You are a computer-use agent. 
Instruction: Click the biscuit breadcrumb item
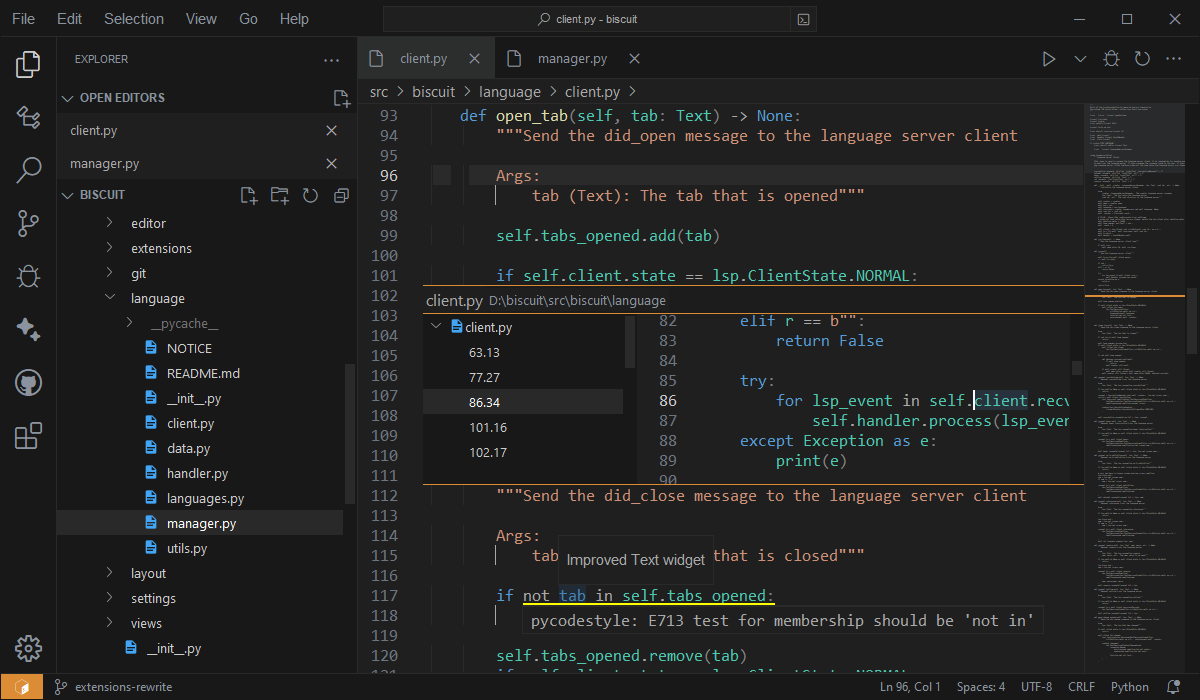[x=433, y=91]
